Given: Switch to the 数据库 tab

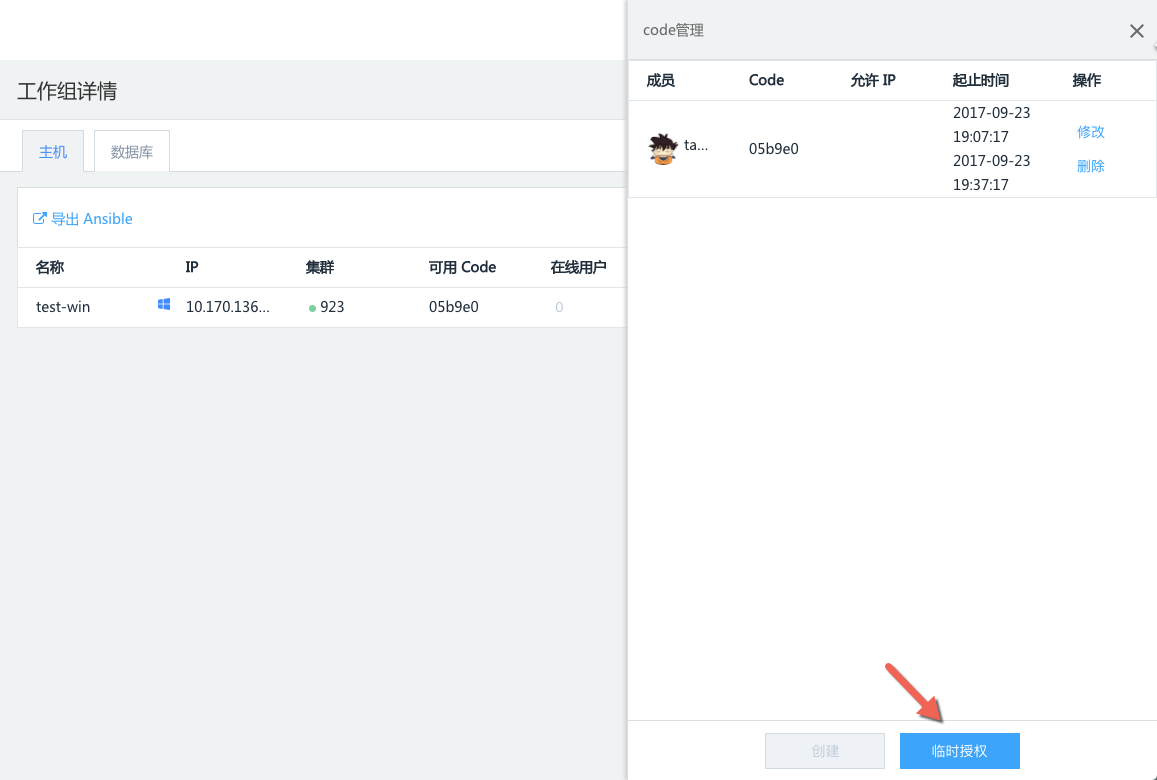Looking at the screenshot, I should [x=132, y=151].
